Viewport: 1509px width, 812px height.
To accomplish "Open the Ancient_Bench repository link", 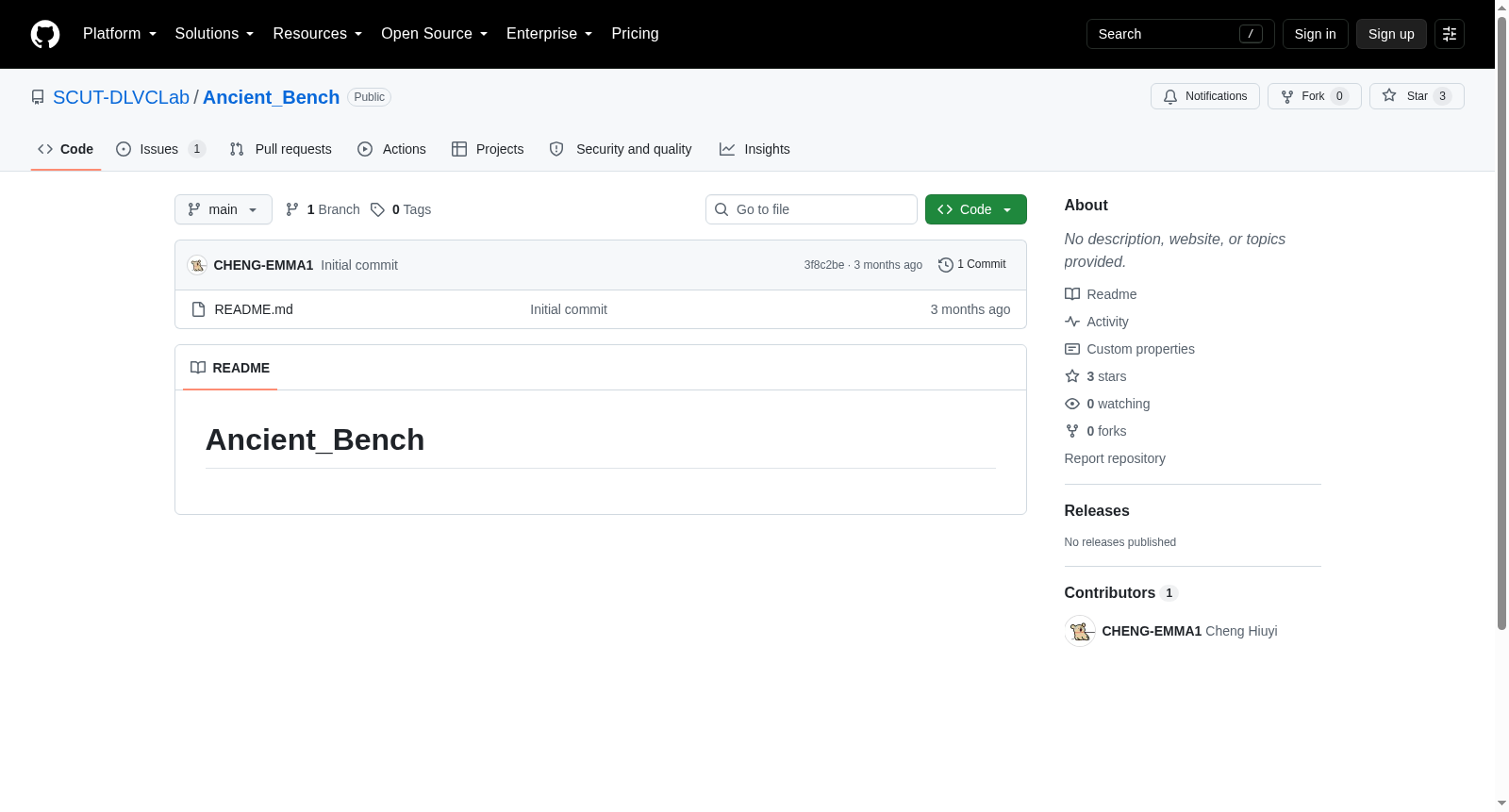I will pos(271,97).
